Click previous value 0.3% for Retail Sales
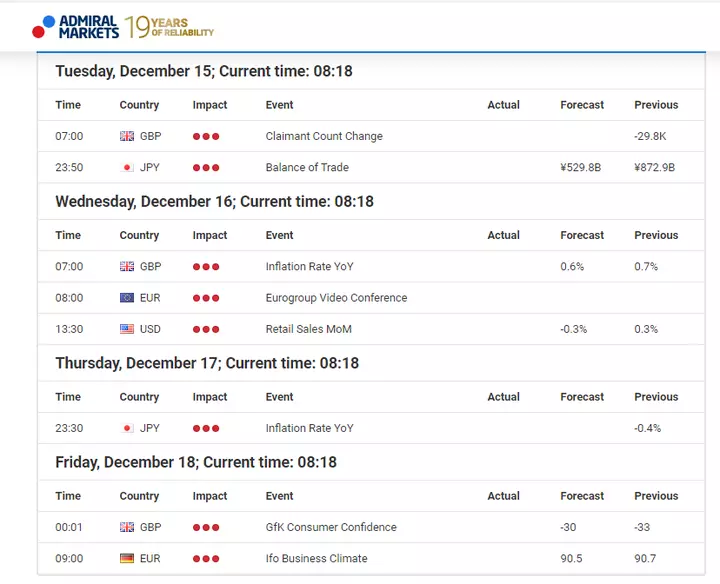This screenshot has height=584, width=720. 646,329
